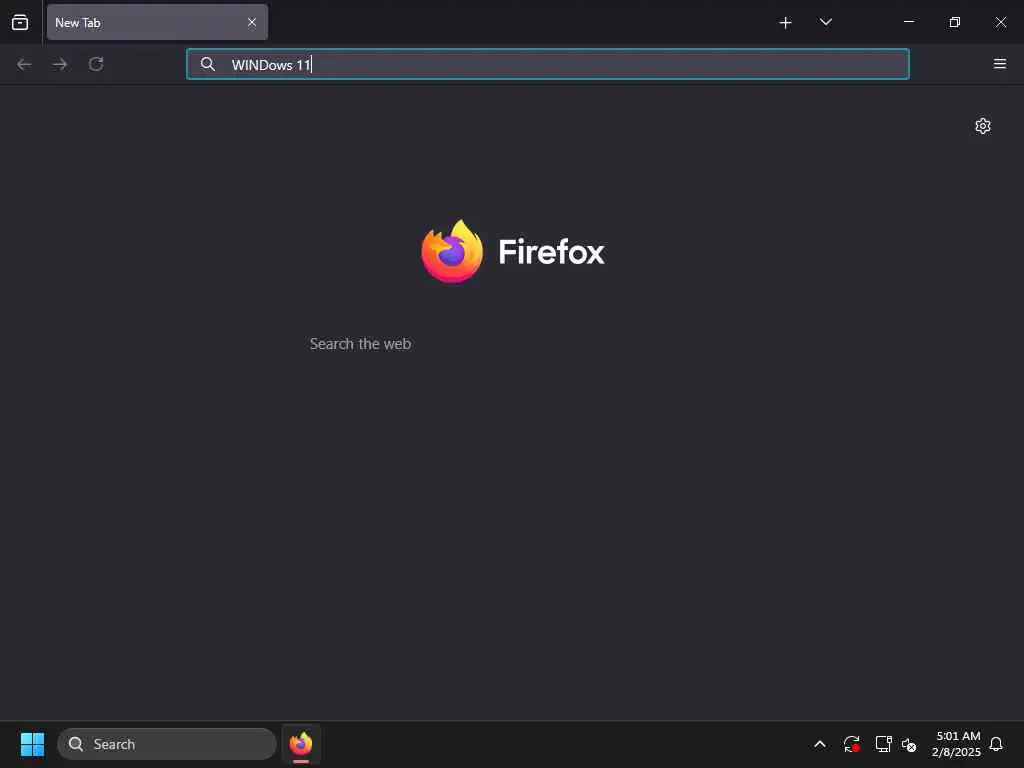Restore down the Firefox window

pyautogui.click(x=955, y=22)
